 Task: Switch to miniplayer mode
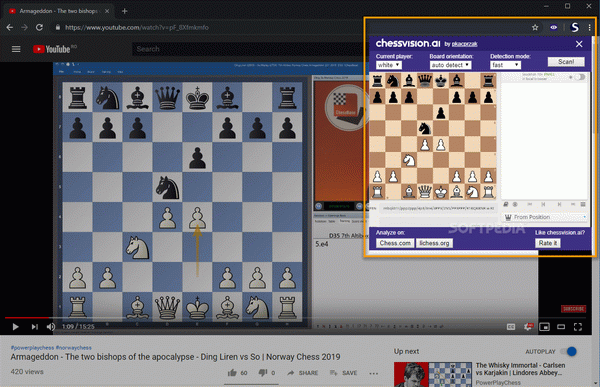pos(544,327)
